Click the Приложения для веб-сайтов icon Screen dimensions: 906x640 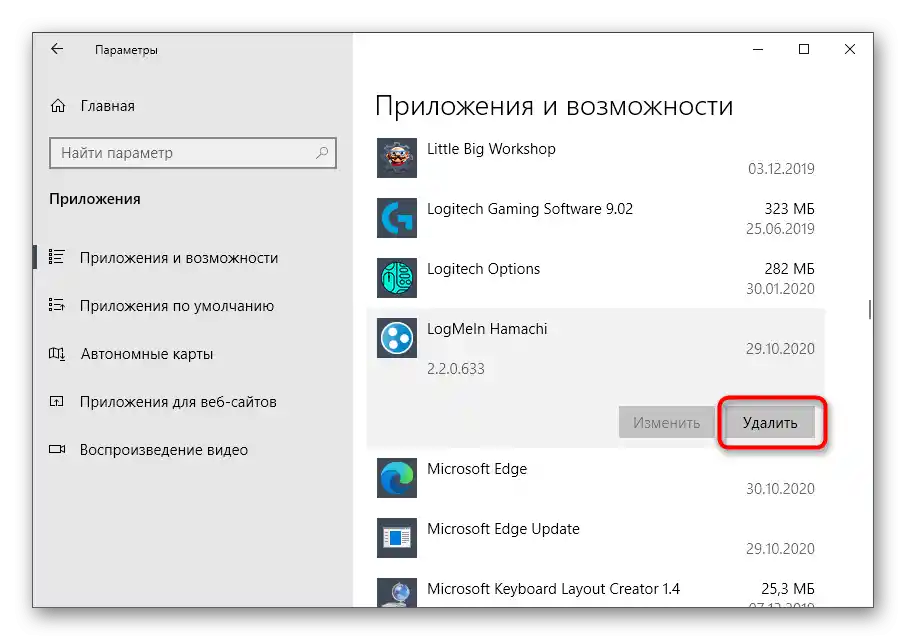[x=57, y=401]
